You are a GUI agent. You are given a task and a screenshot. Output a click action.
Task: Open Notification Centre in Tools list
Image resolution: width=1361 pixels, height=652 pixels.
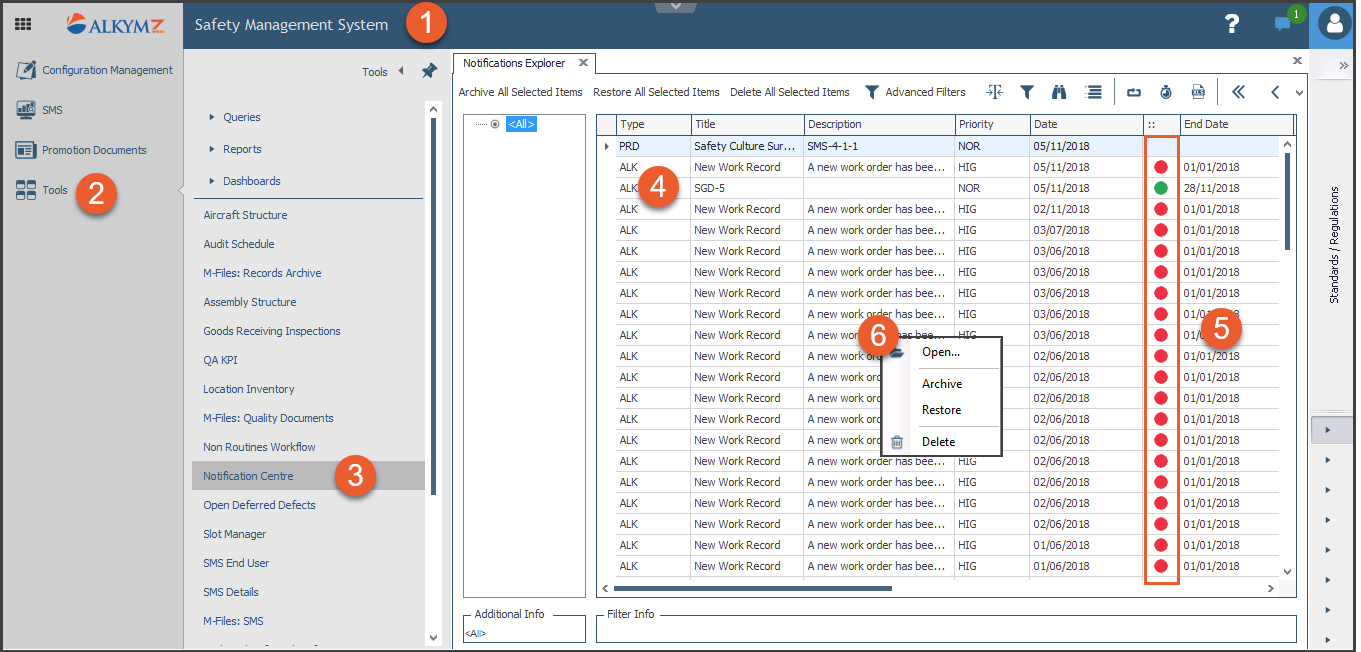[308, 476]
